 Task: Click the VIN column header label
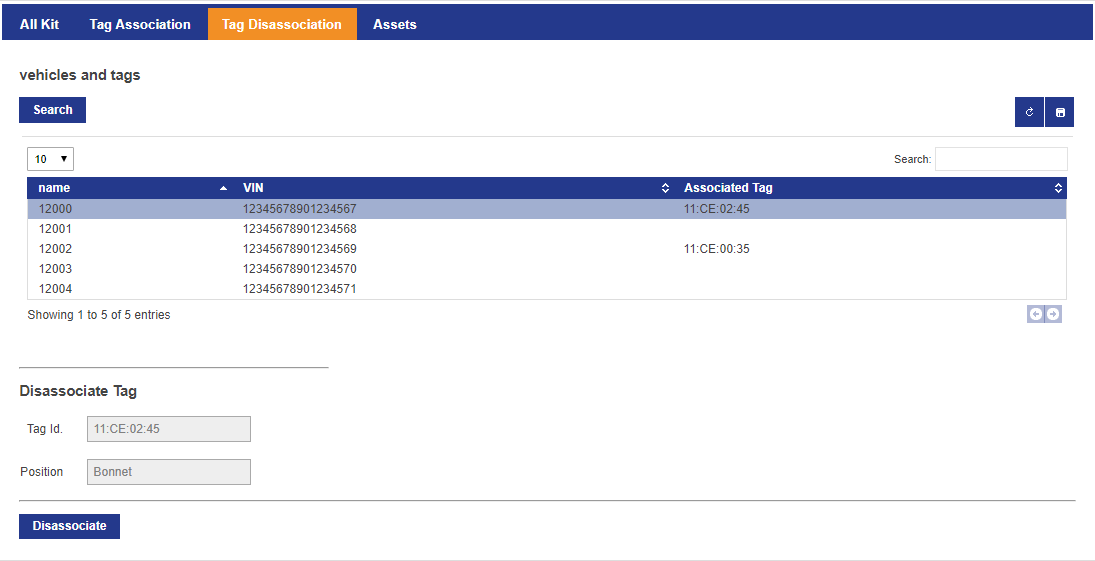tap(253, 188)
